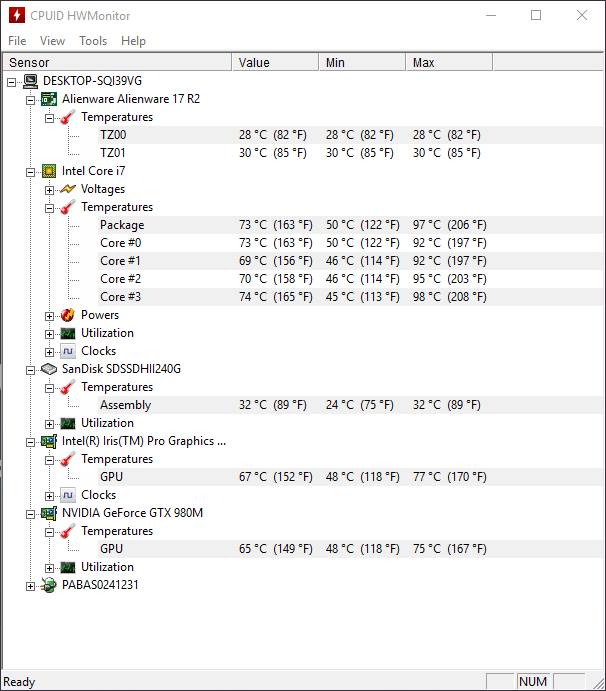Image resolution: width=606 pixels, height=691 pixels.
Task: Click the Clocks waveform icon under Intel Core i7
Action: 68,351
